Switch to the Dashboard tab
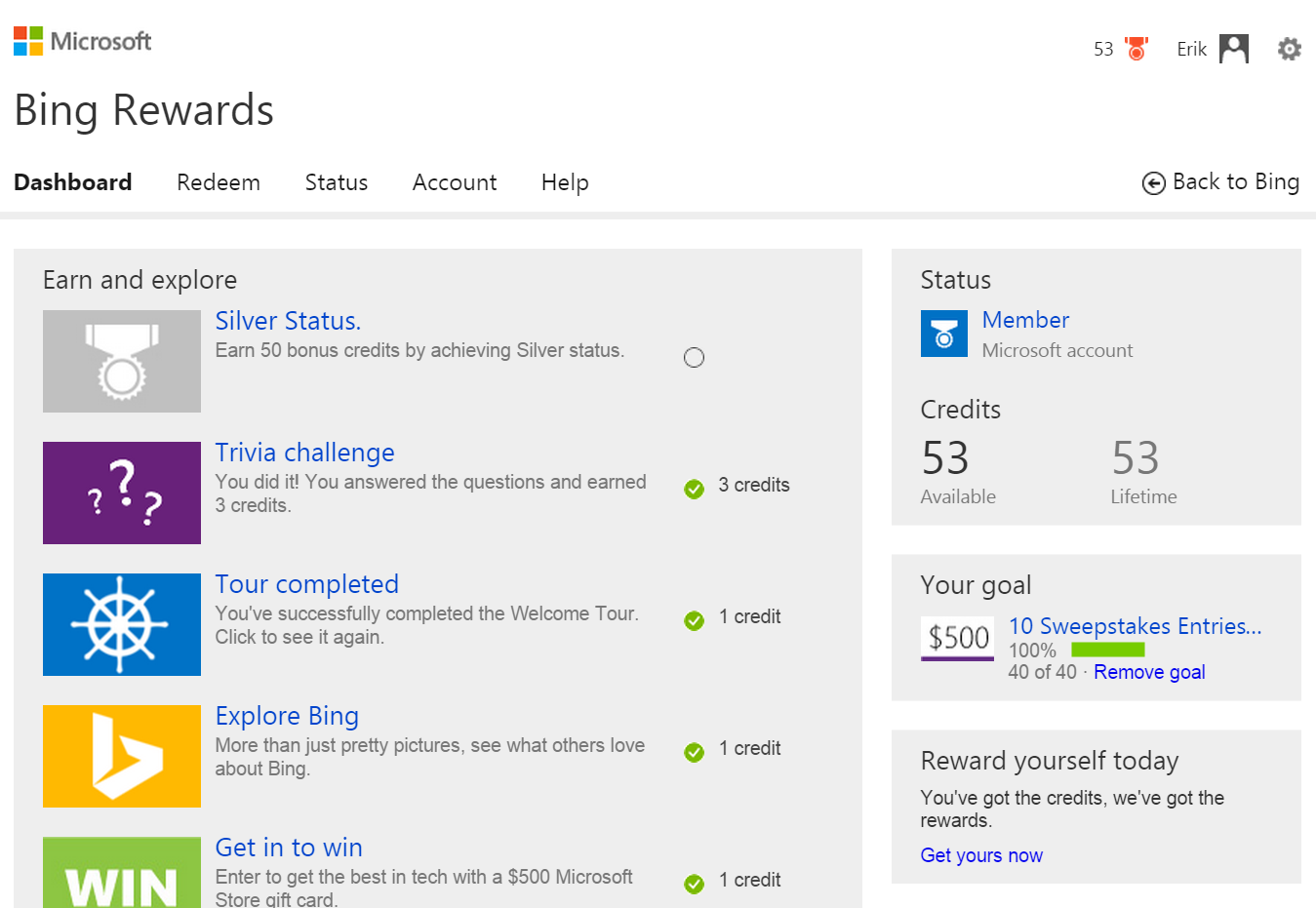Viewport: 1316px width, 908px height. point(73,182)
